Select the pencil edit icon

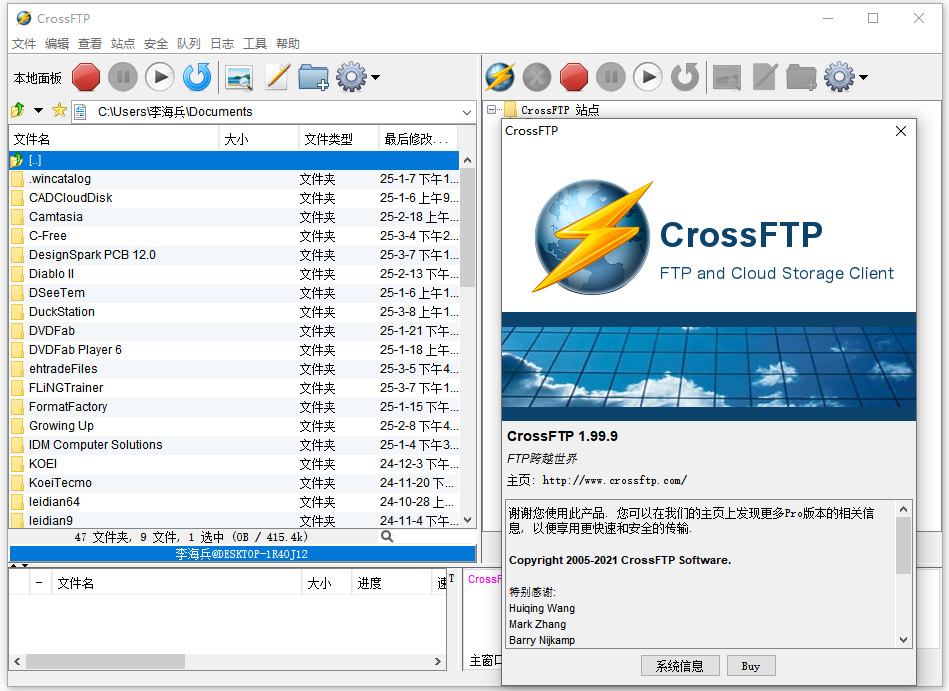[277, 77]
